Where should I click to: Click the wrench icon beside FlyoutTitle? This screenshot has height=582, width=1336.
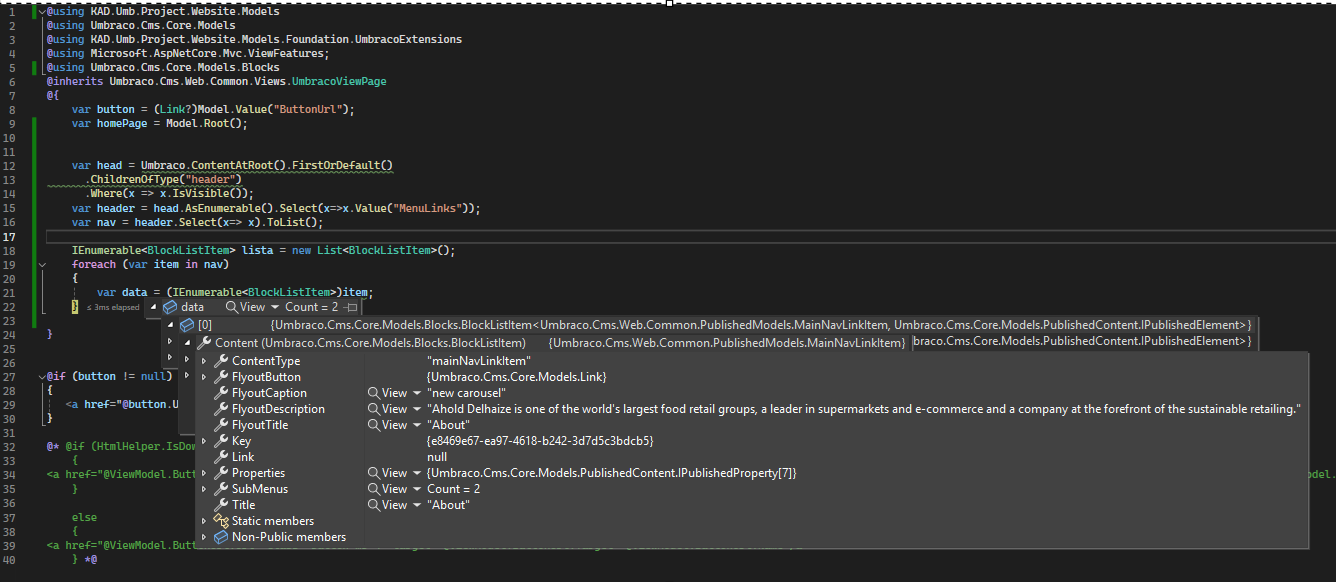(x=221, y=425)
